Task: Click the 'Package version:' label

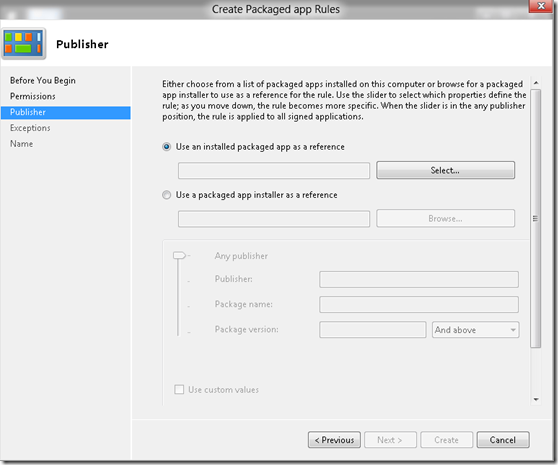Action: (x=246, y=329)
